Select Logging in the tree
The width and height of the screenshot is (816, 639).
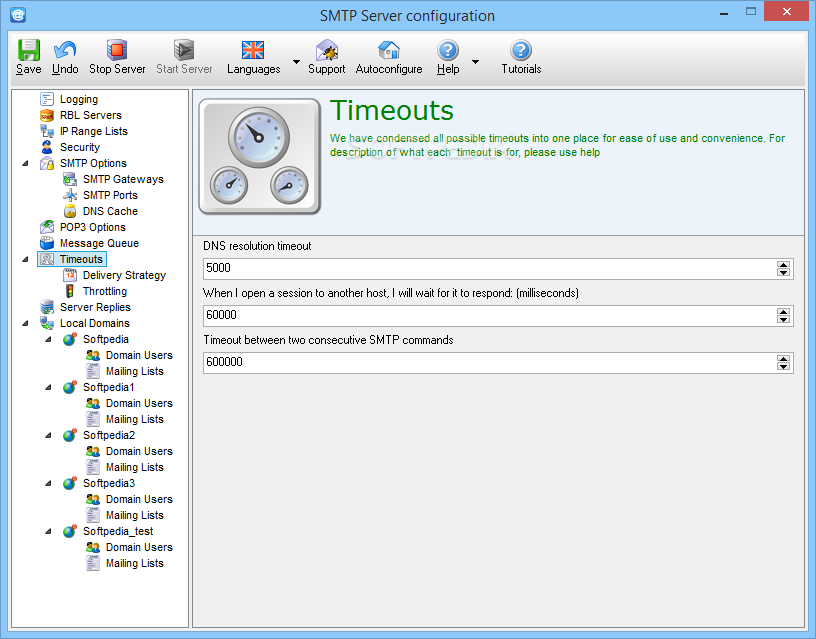79,99
